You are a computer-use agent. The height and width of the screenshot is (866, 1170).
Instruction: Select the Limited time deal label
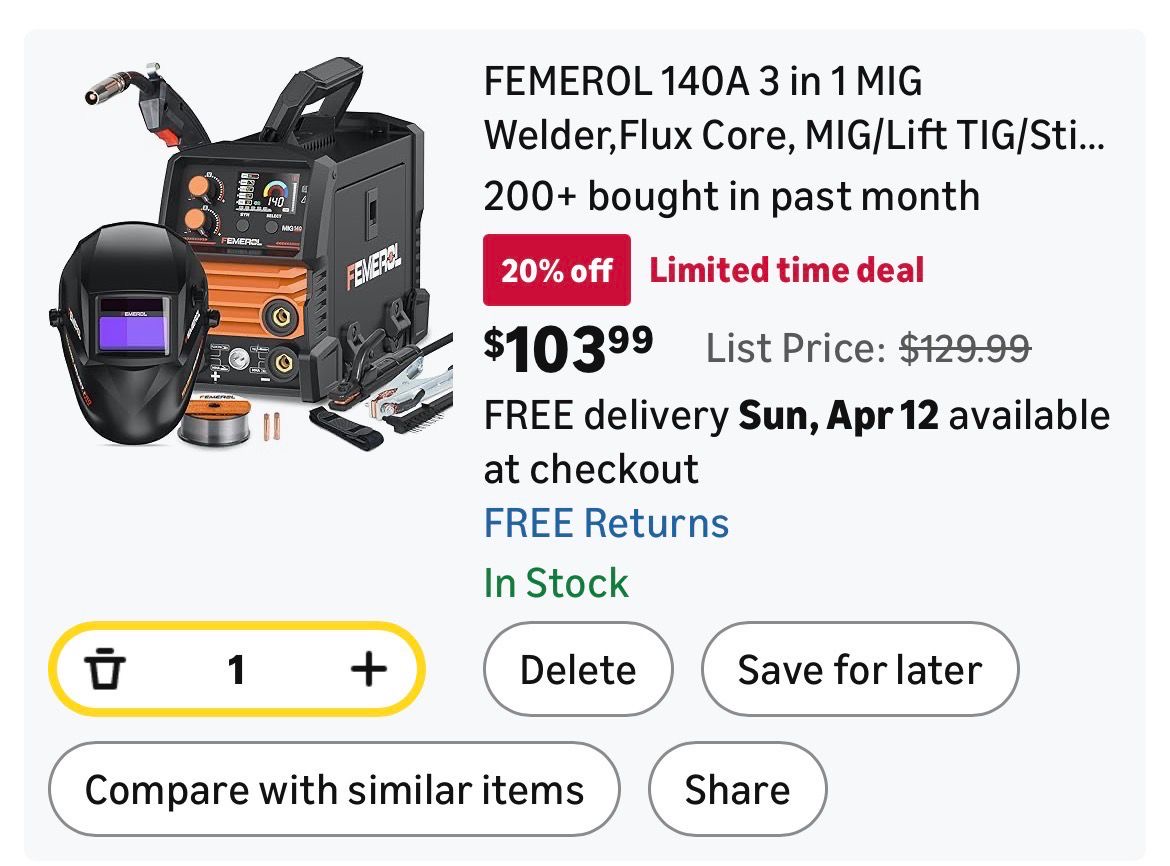(x=787, y=270)
